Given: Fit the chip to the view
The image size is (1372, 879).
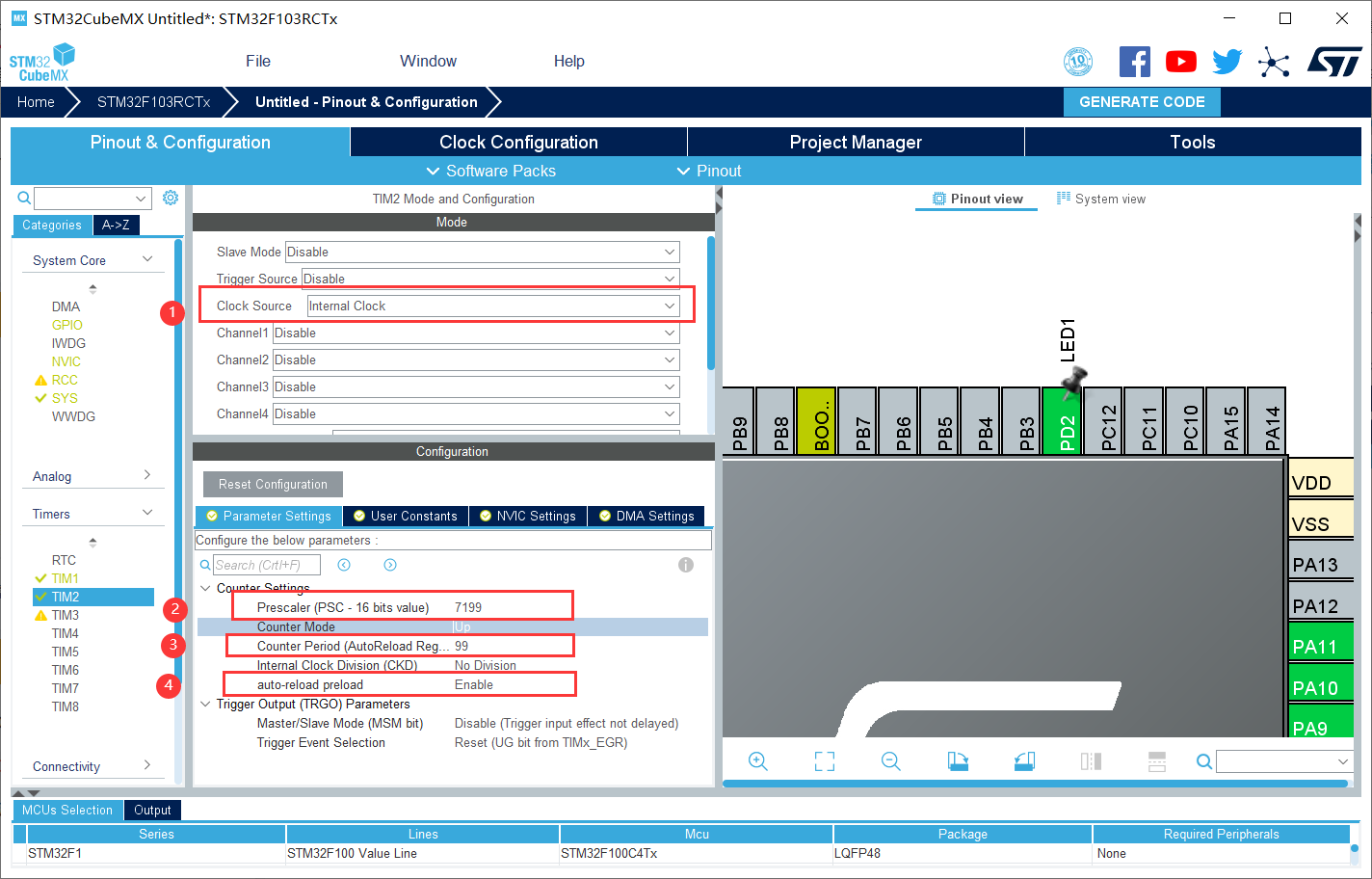Looking at the screenshot, I should (x=825, y=761).
